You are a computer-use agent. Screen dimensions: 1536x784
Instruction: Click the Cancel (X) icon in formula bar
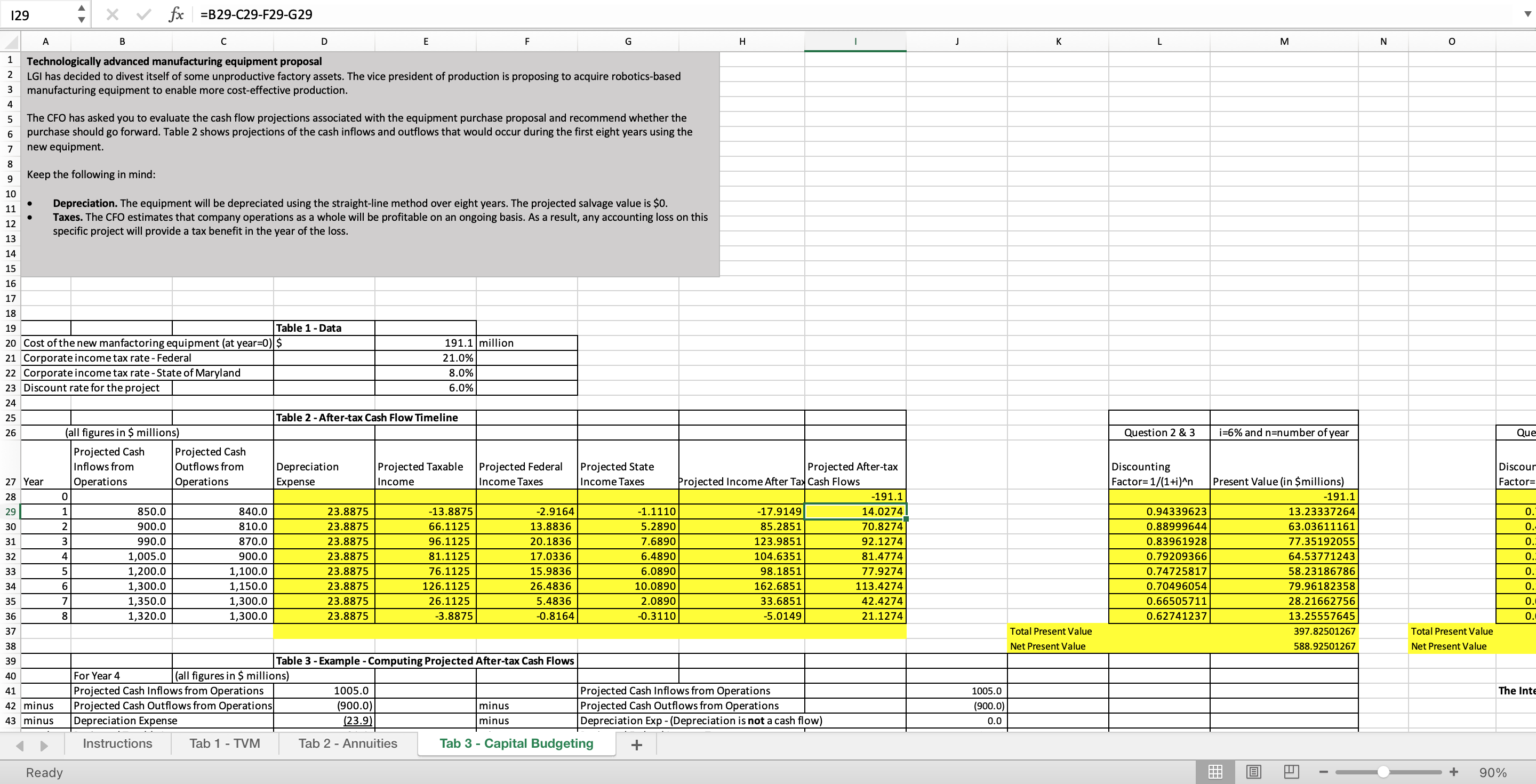[112, 14]
